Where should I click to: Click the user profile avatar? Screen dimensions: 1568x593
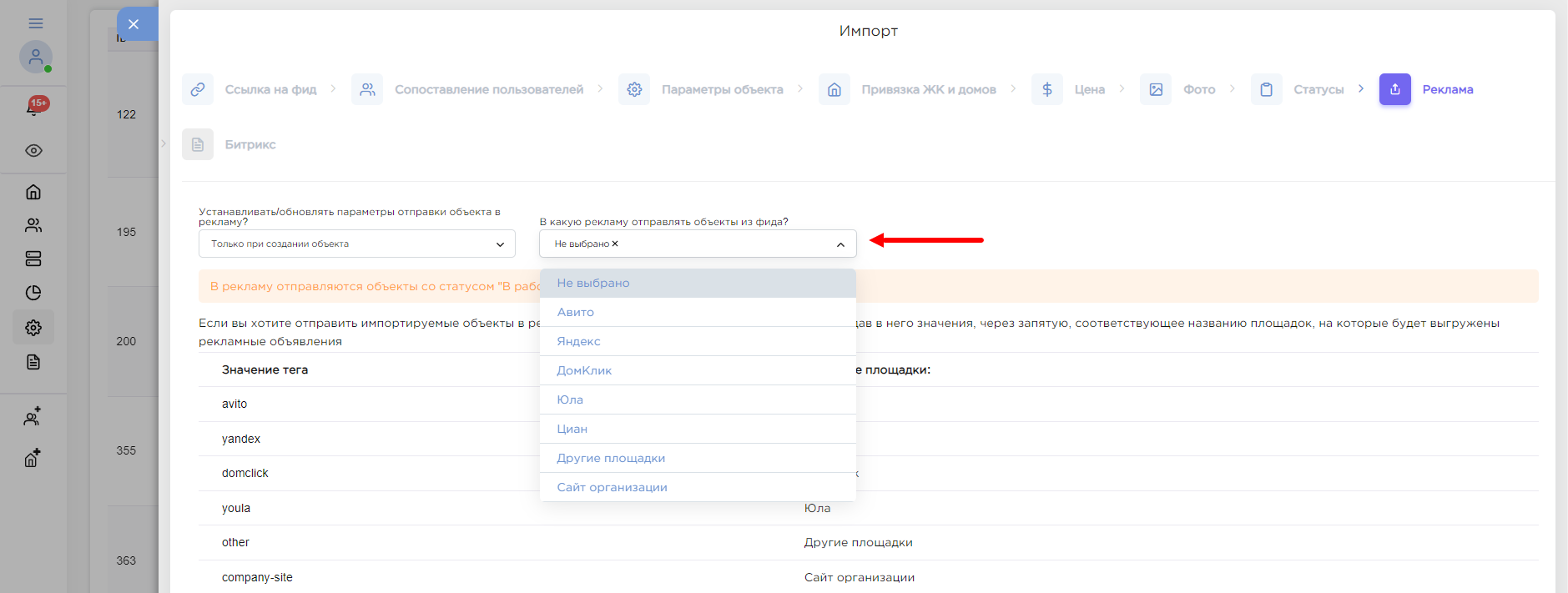click(x=35, y=57)
